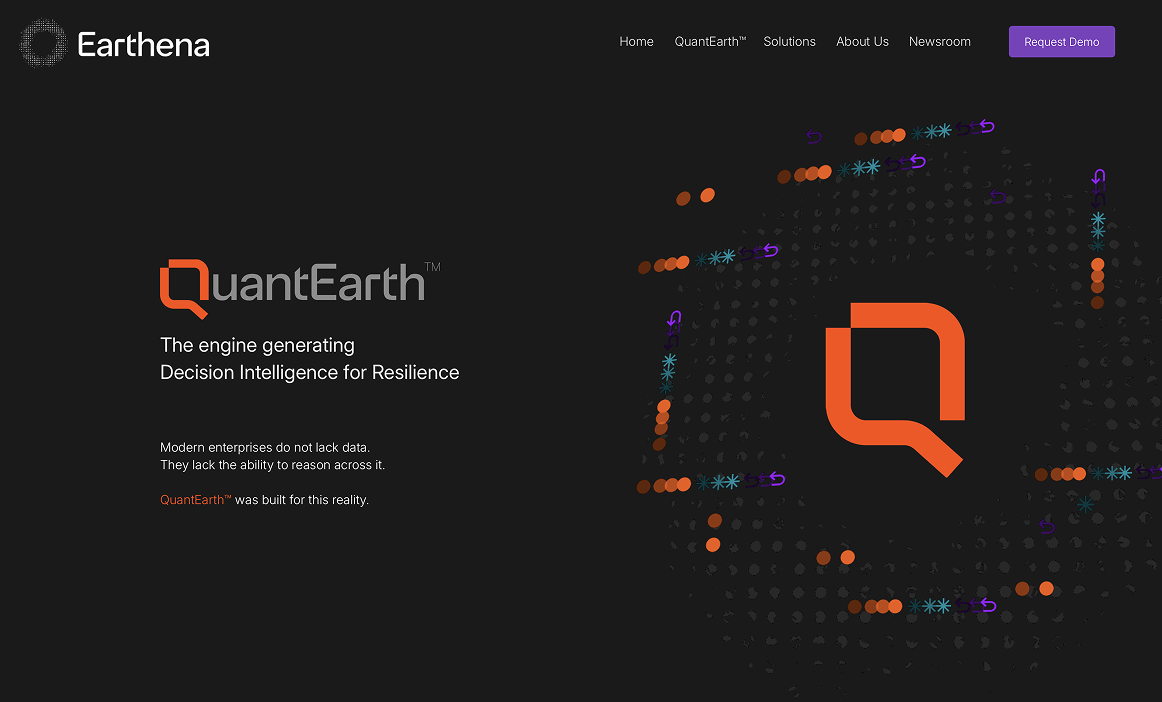Click the Earthena dotted-circle logo icon
This screenshot has width=1162, height=702.
[x=43, y=43]
